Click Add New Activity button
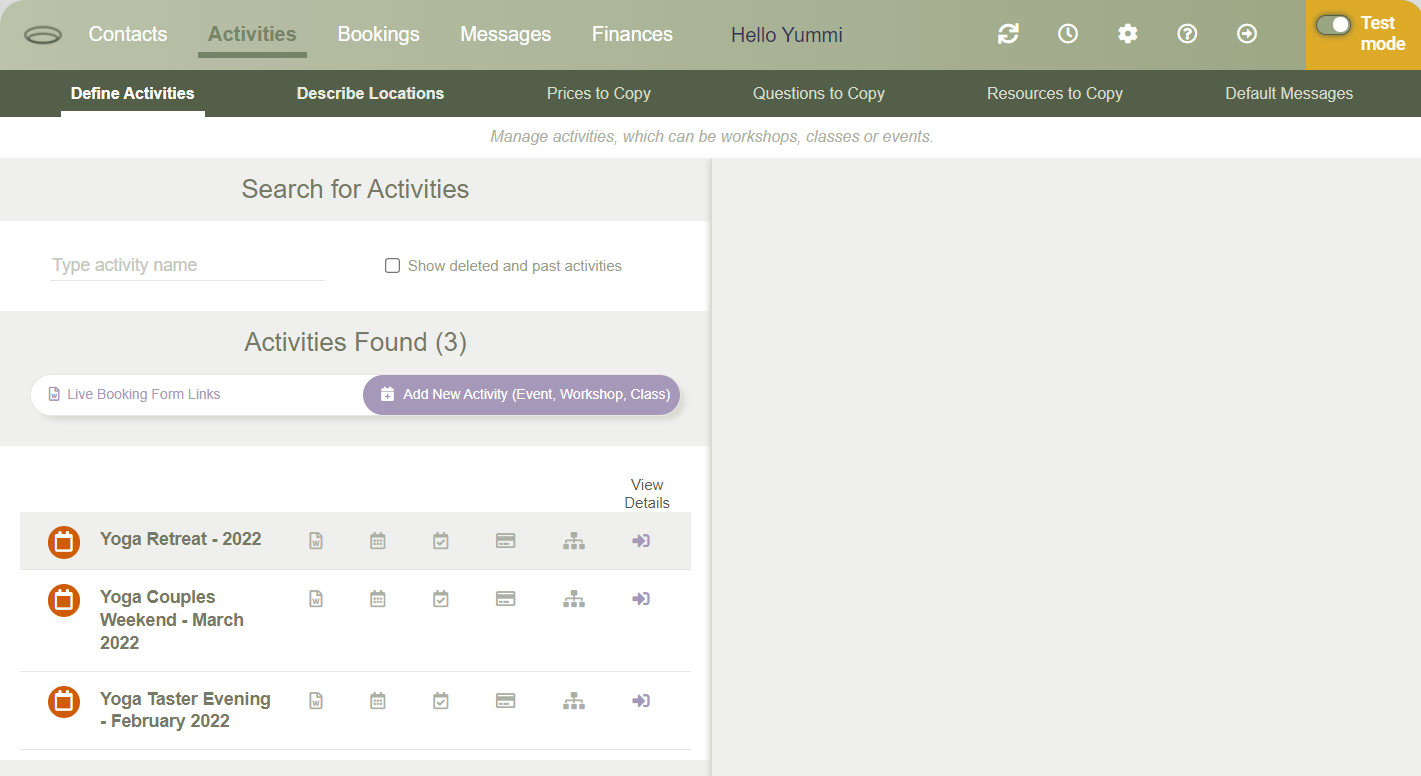 tap(522, 394)
